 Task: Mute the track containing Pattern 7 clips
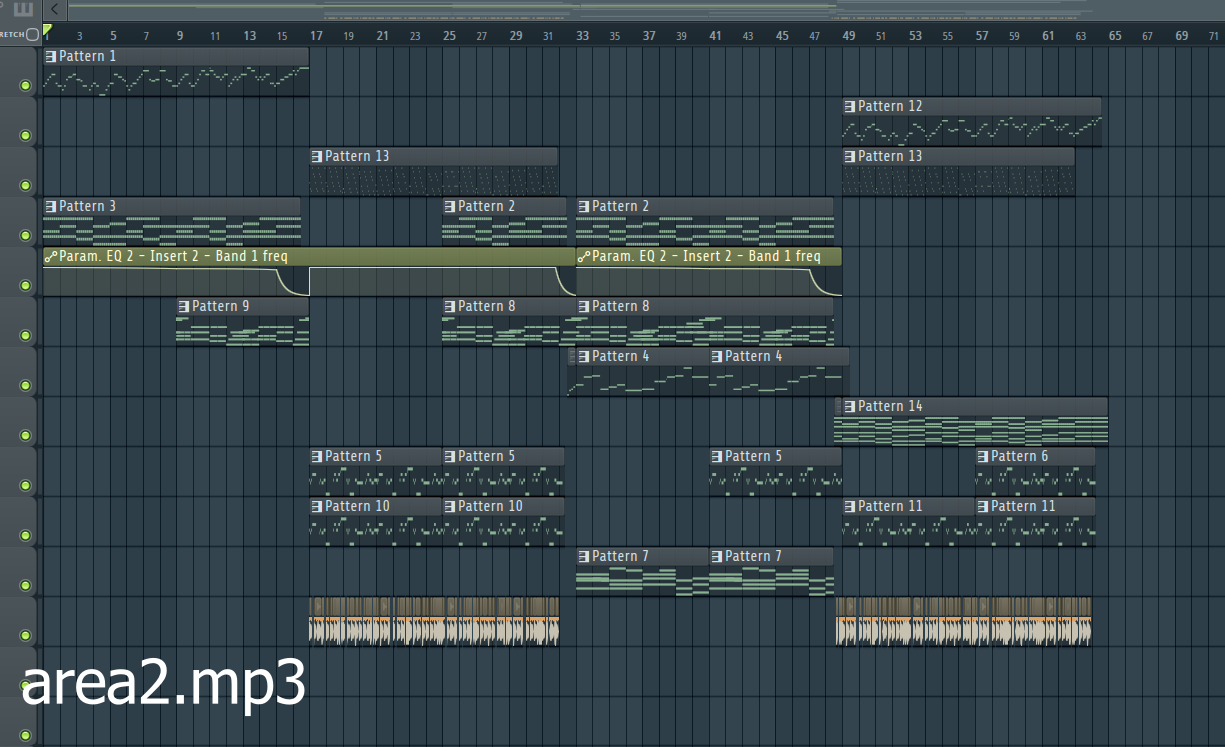pyautogui.click(x=25, y=586)
